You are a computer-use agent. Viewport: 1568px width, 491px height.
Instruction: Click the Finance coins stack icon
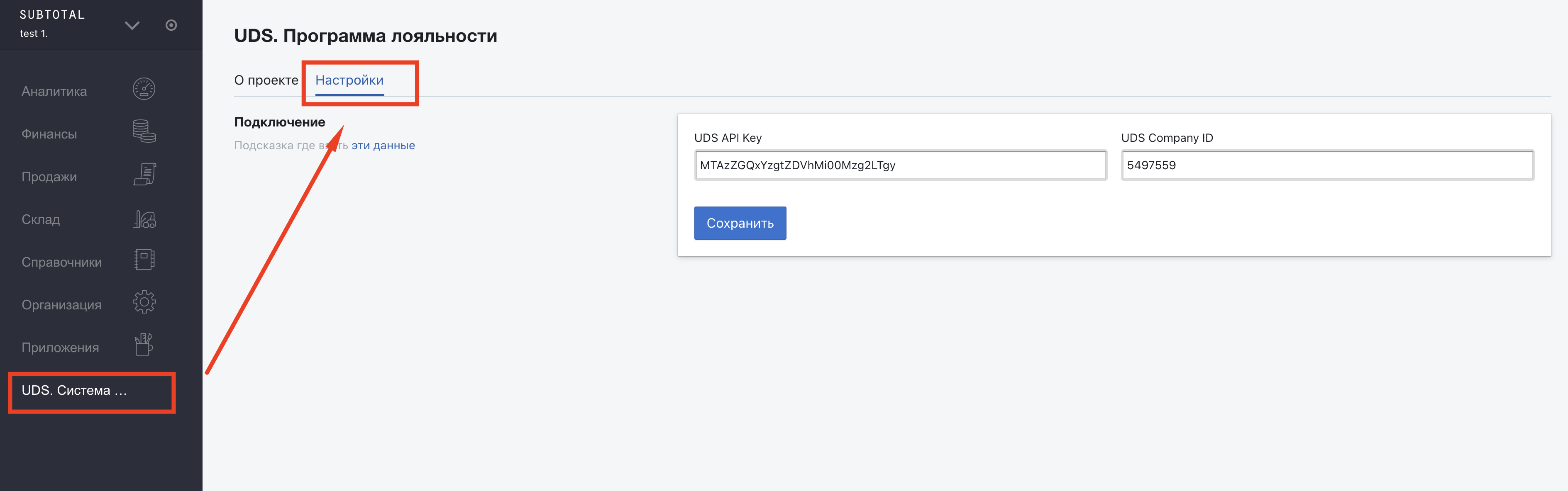click(x=144, y=131)
